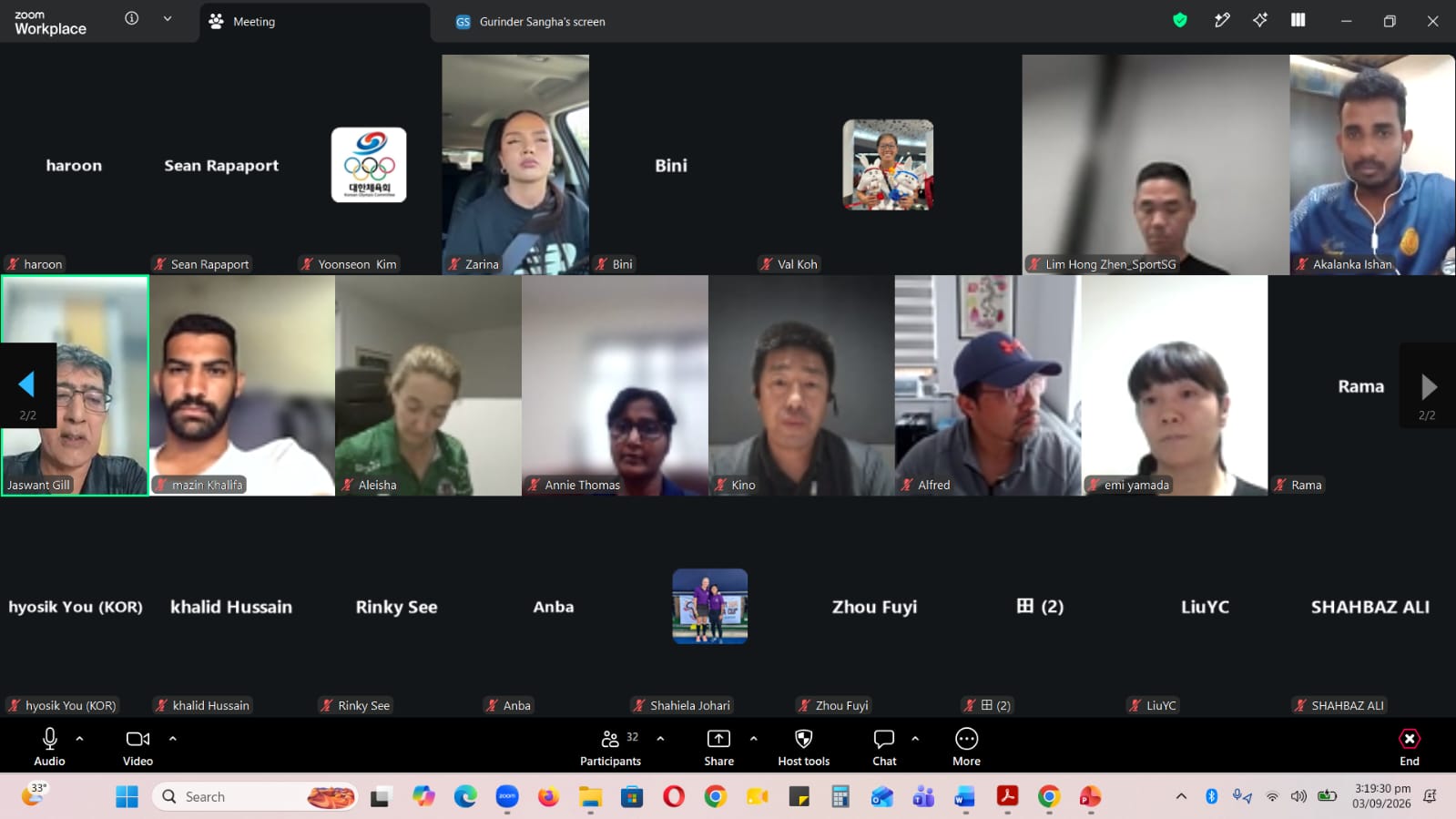The height and width of the screenshot is (819, 1456).
Task: Show meeting information icon
Action: (132, 18)
